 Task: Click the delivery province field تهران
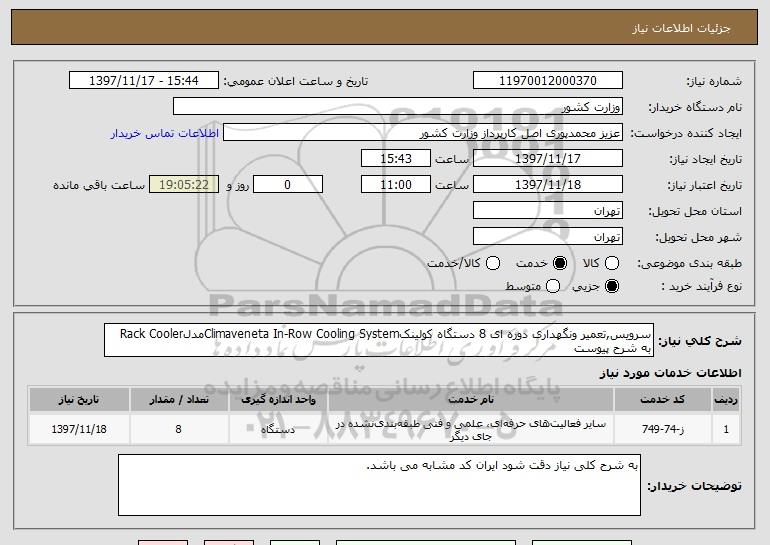click(548, 211)
